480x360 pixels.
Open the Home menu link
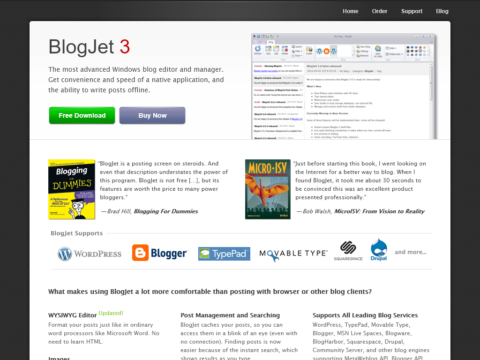[350, 11]
